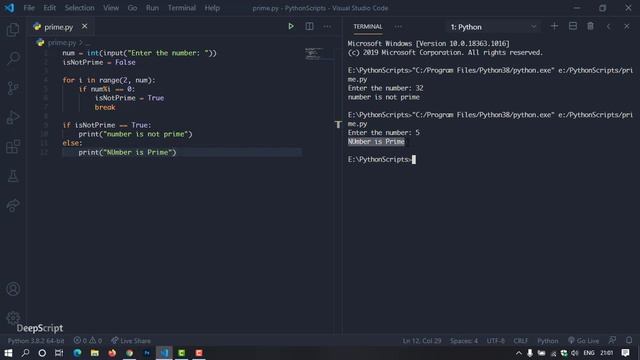Select language mode Python in status bar
640x360 pixels.
[x=547, y=340]
